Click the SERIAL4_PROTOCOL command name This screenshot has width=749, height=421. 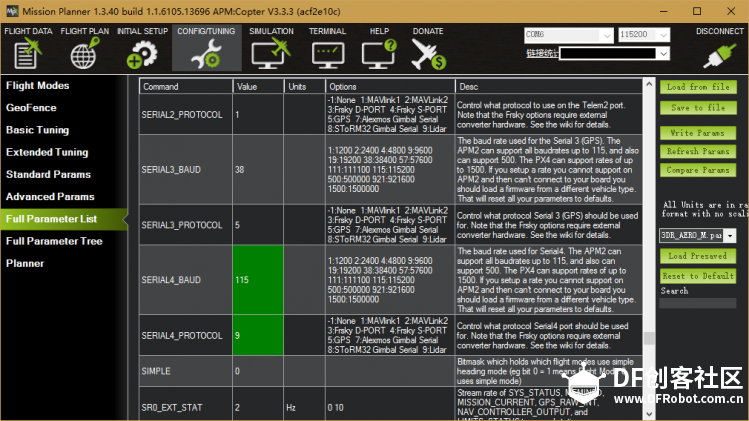click(x=182, y=335)
